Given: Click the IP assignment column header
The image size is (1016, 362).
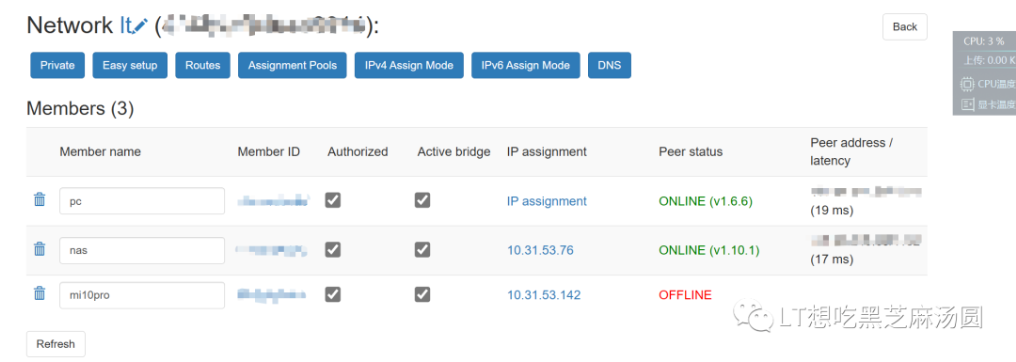Looking at the screenshot, I should click(x=547, y=152).
